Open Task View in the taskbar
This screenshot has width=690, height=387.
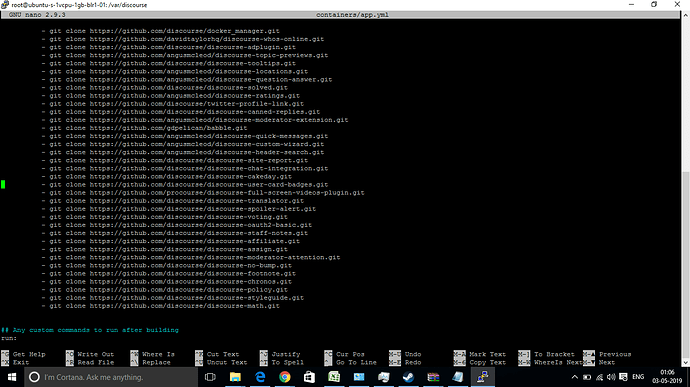pos(210,377)
